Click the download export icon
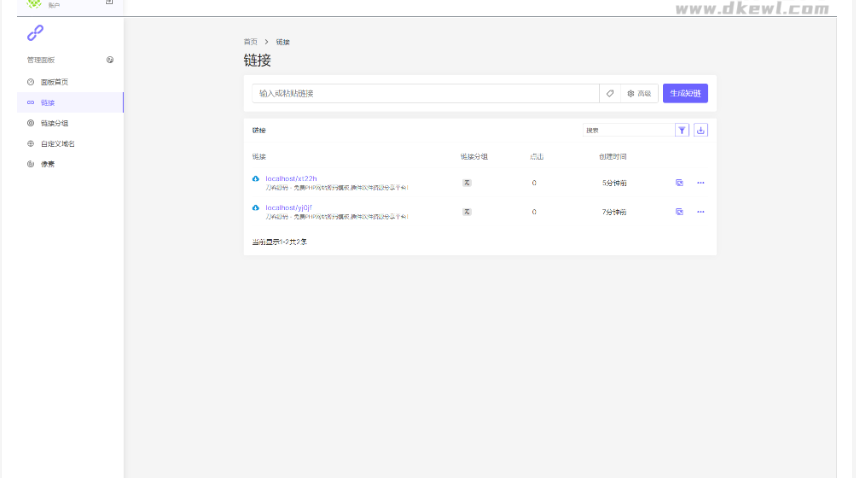This screenshot has height=478, width=856. coord(700,130)
